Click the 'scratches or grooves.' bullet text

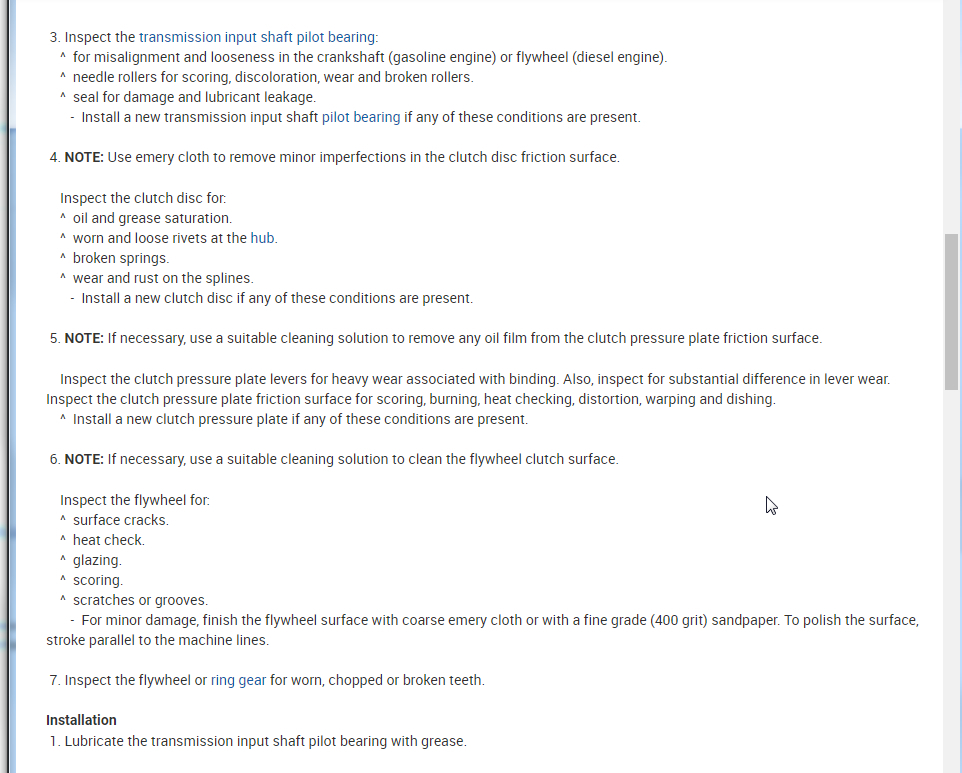[140, 600]
